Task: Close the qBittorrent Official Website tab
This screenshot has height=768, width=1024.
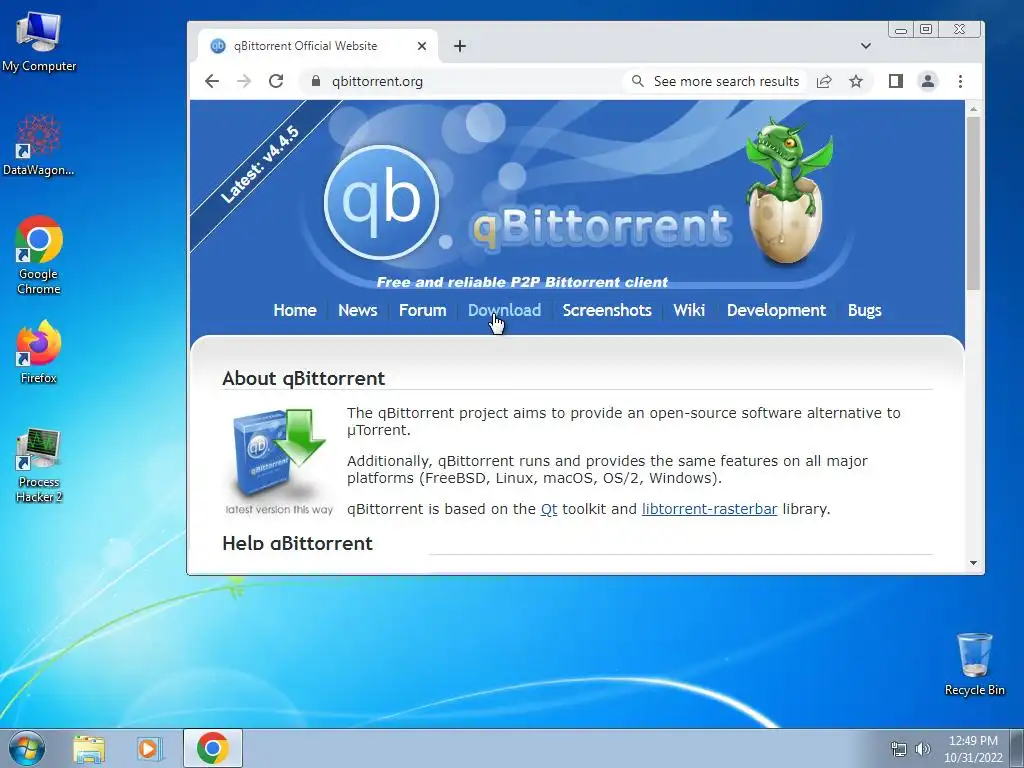Action: (422, 46)
